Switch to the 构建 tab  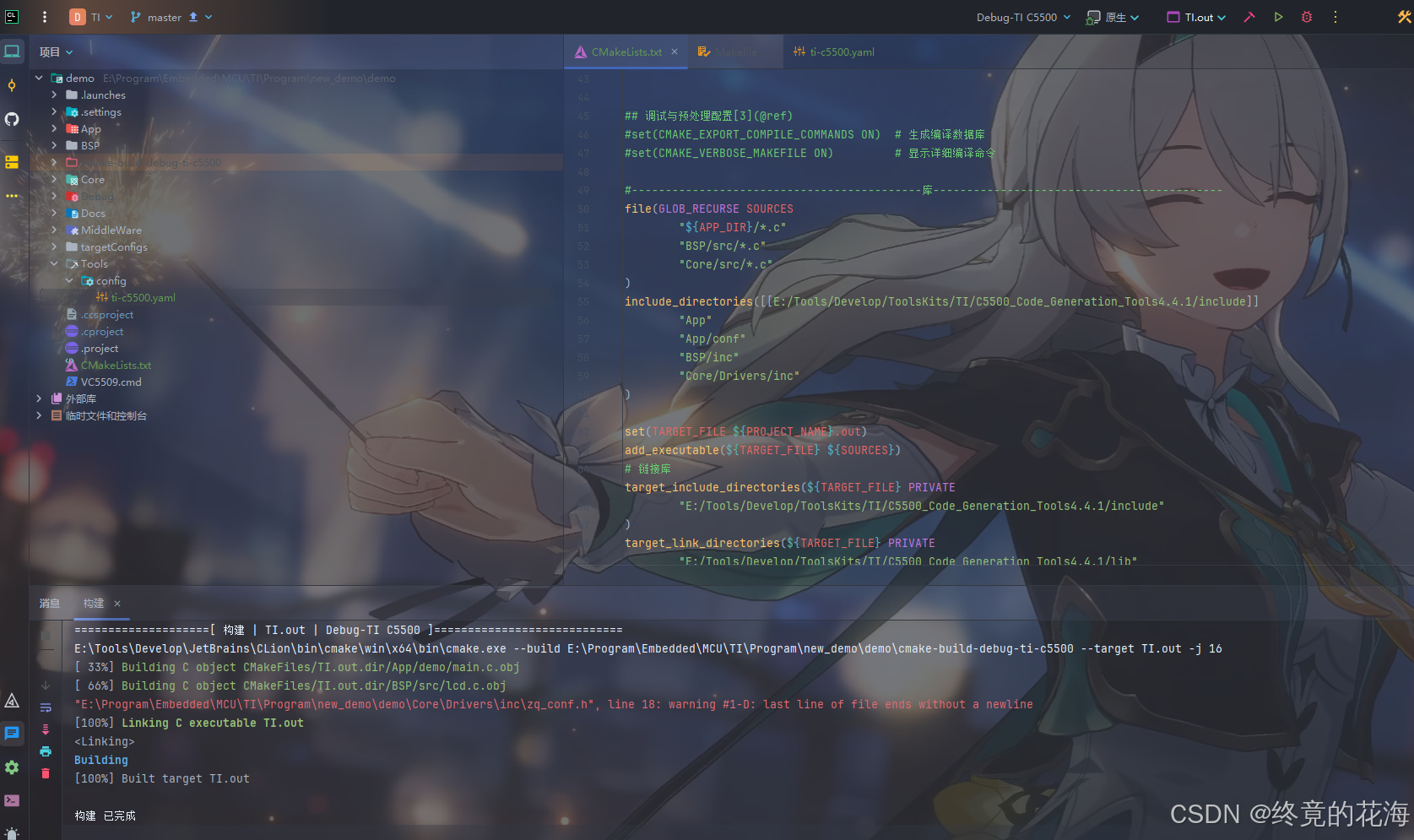(94, 604)
